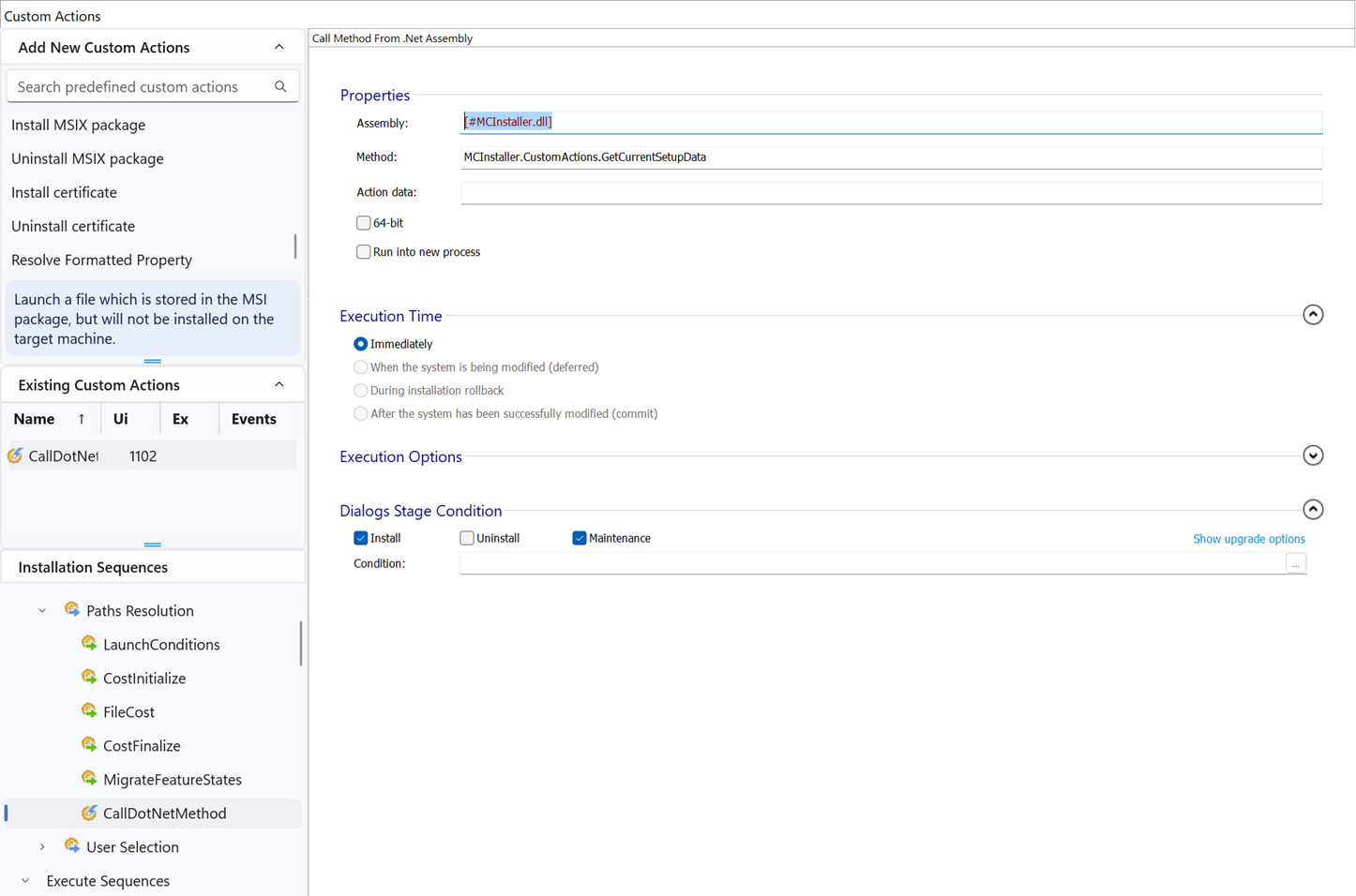1356x896 pixels.
Task: Collapse the Add New Custom Actions panel
Action: click(x=279, y=47)
